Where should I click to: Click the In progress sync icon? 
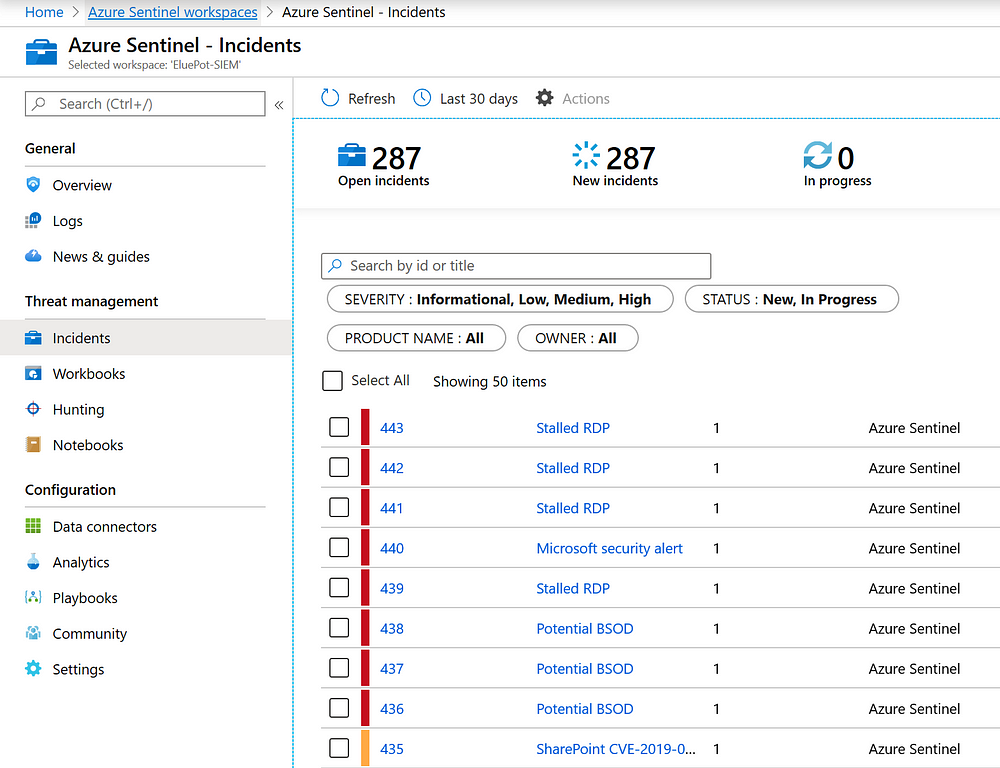point(817,156)
